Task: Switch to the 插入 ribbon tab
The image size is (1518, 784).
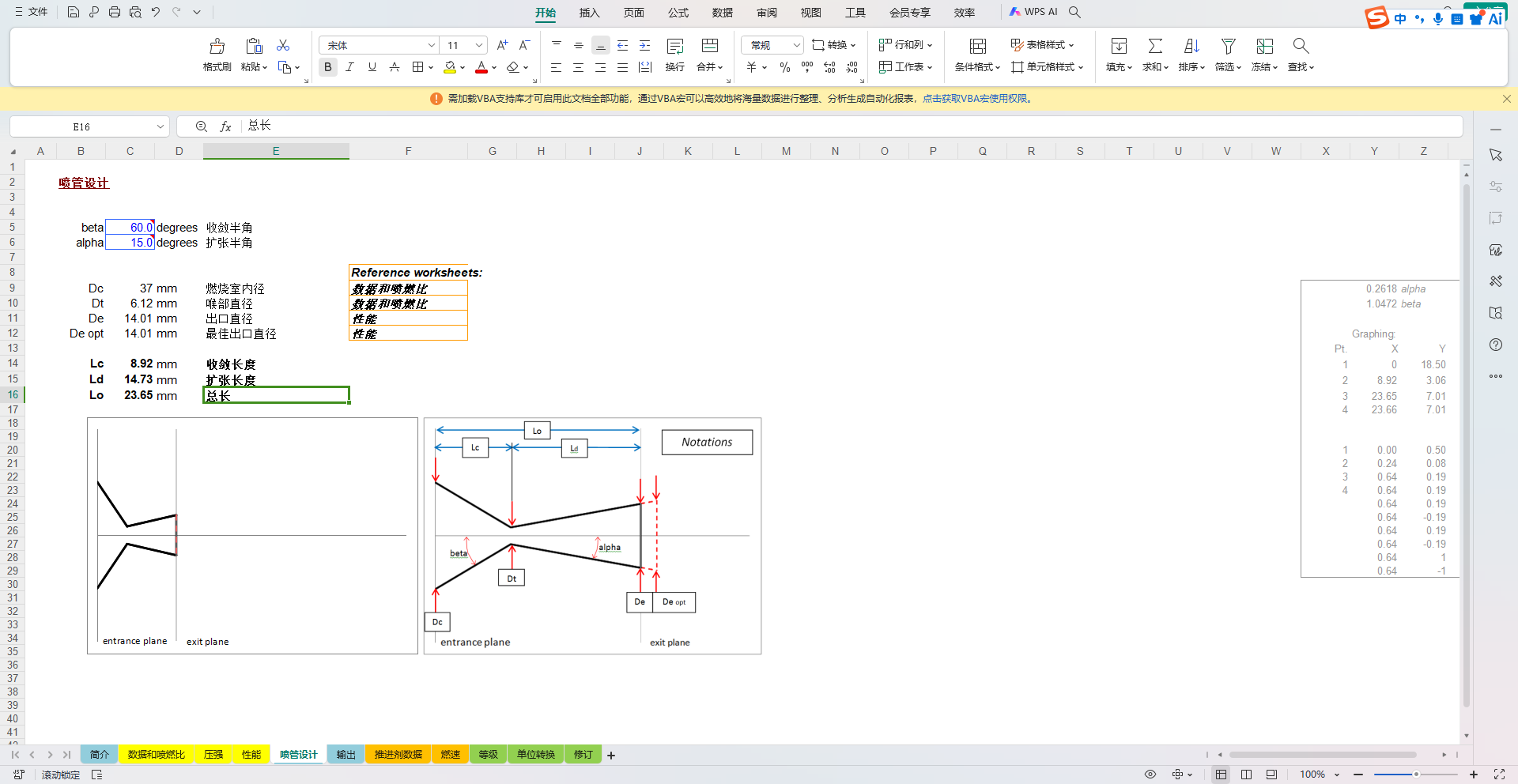Action: coord(589,13)
